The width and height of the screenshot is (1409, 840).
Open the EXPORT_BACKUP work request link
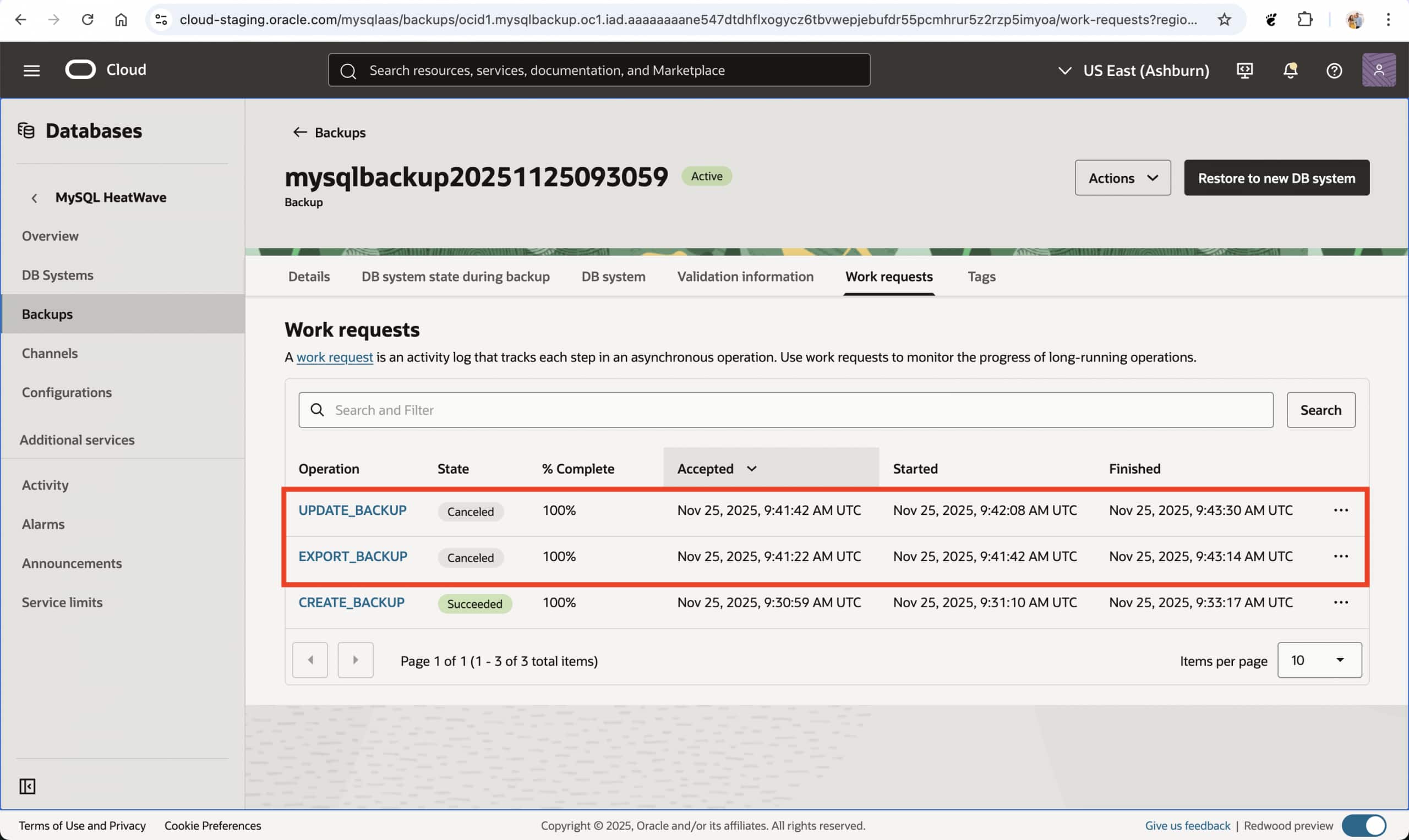click(x=352, y=556)
